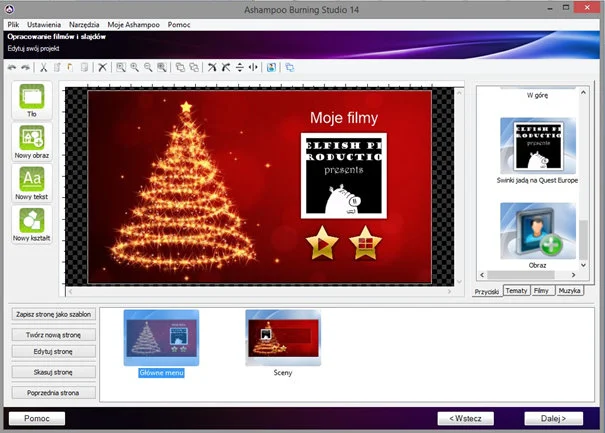Choose the Nowy kształt shape tool
The width and height of the screenshot is (605, 433).
(x=33, y=226)
